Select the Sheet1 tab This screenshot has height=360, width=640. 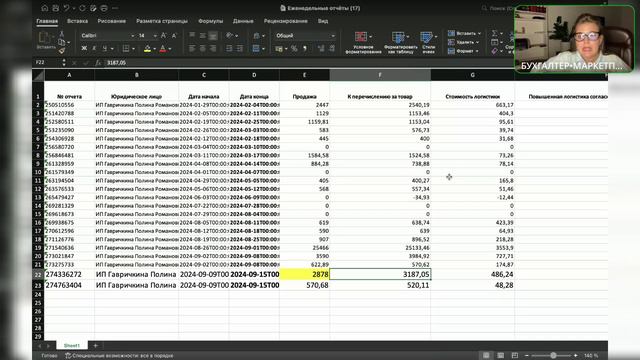[72, 346]
